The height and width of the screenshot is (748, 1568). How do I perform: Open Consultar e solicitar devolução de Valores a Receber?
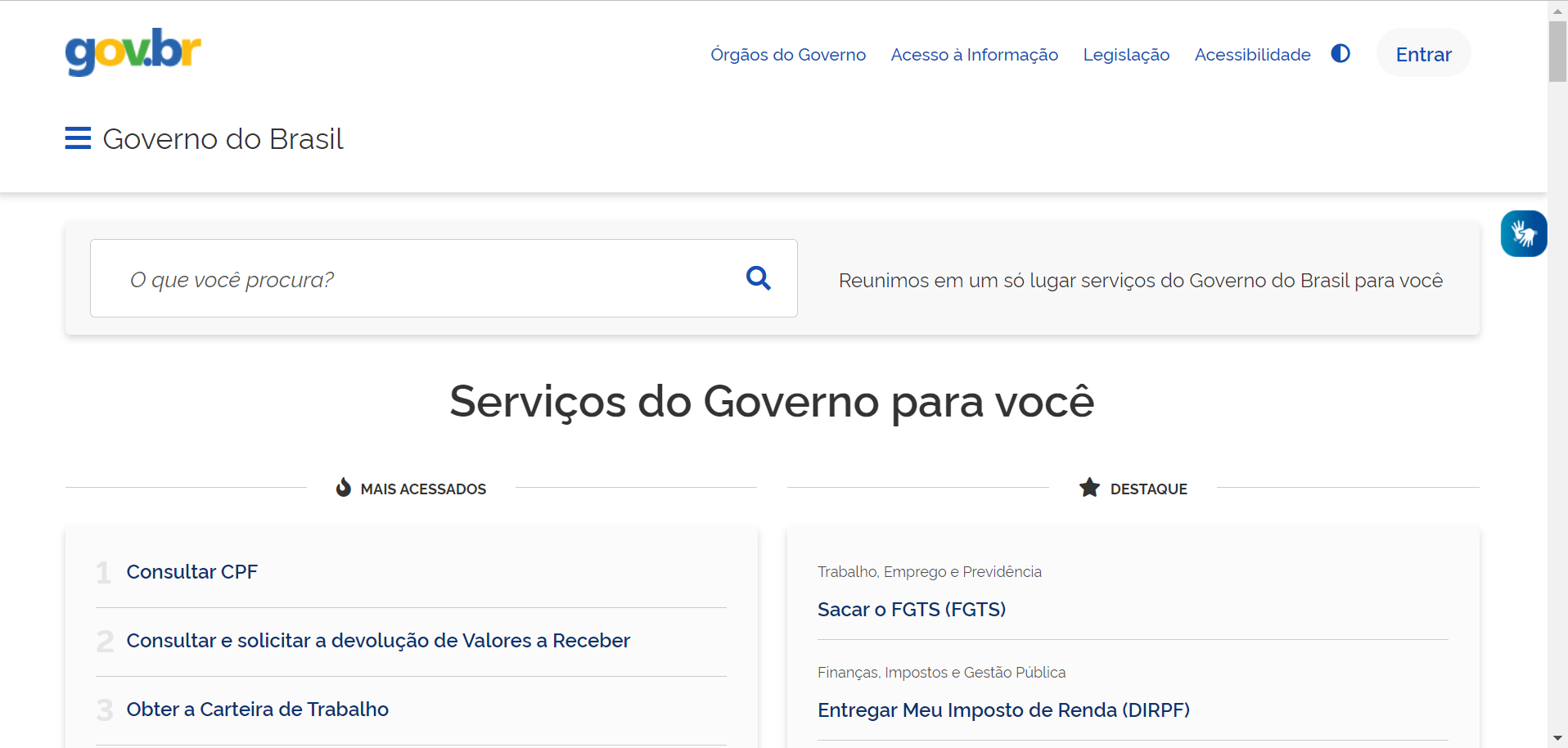click(x=378, y=641)
